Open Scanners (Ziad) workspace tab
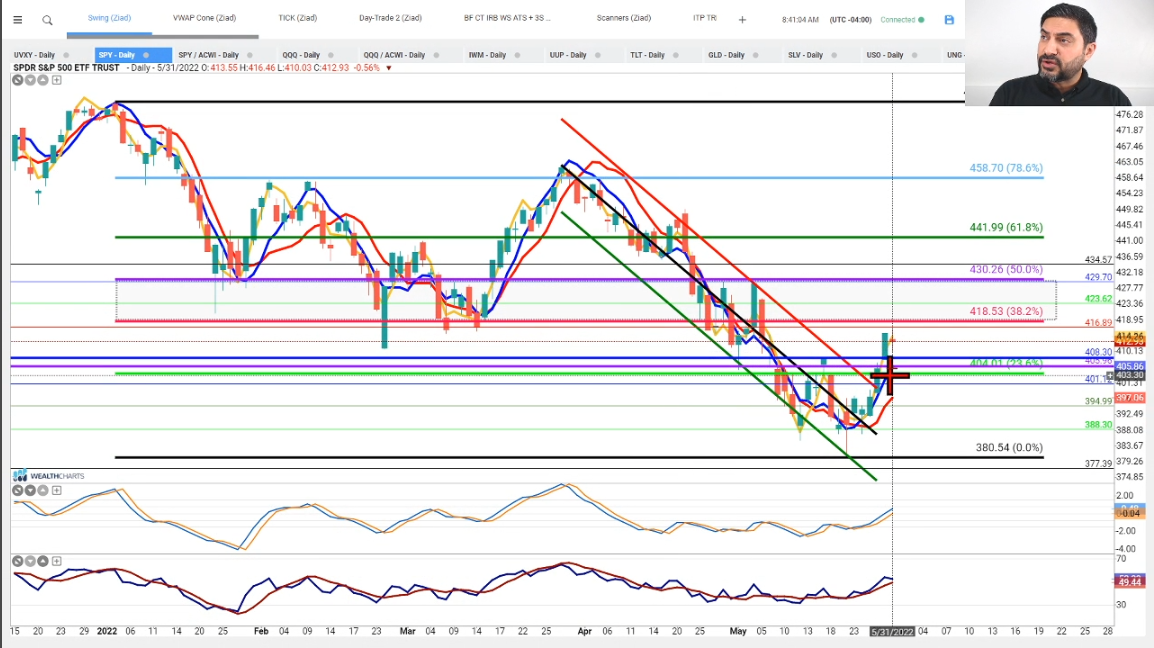 click(x=623, y=18)
